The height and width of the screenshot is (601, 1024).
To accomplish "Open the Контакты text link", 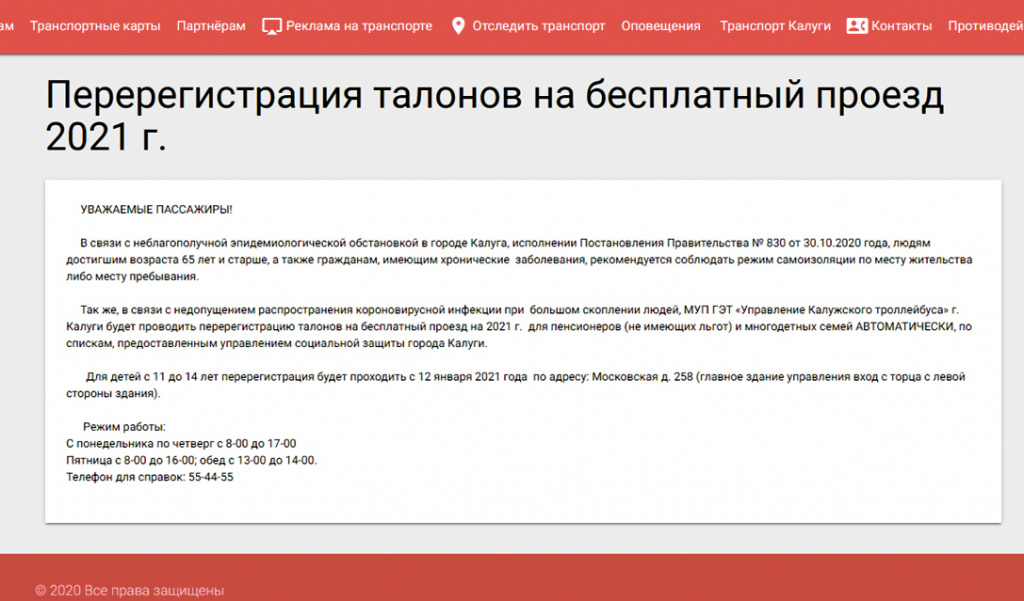I will [901, 26].
